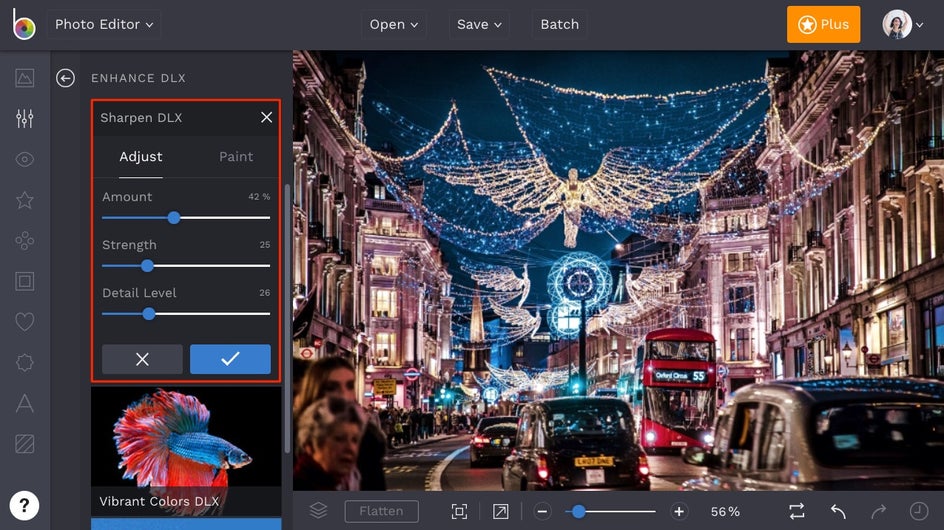
Task: Go back from Enhance DLX panel
Action: (x=66, y=78)
